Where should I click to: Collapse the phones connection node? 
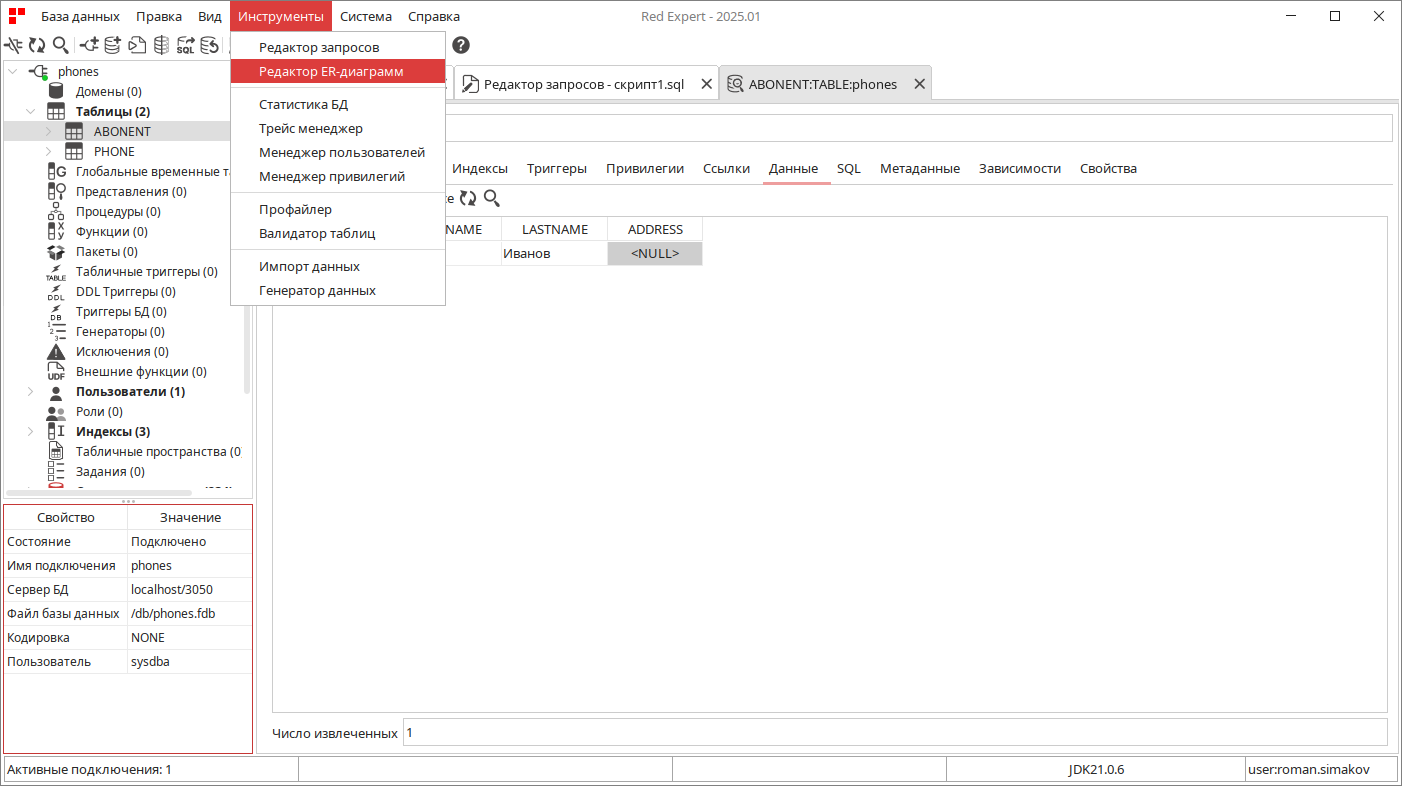(x=13, y=71)
